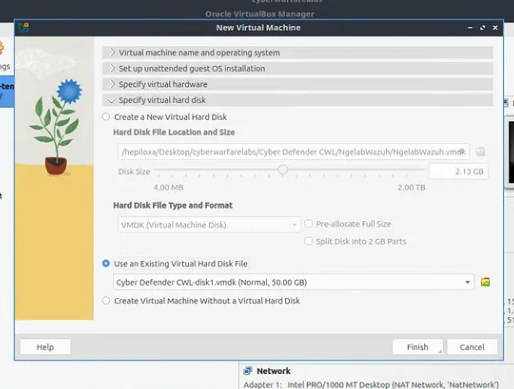Click the Finish button
Screen dimensions: 514x389
pyautogui.click(x=418, y=347)
